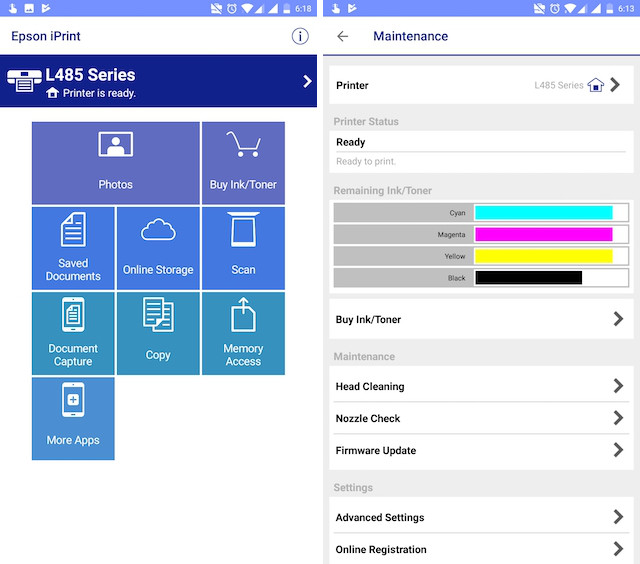Open Online Storage cloud tile
This screenshot has width=640, height=564.
coord(158,248)
